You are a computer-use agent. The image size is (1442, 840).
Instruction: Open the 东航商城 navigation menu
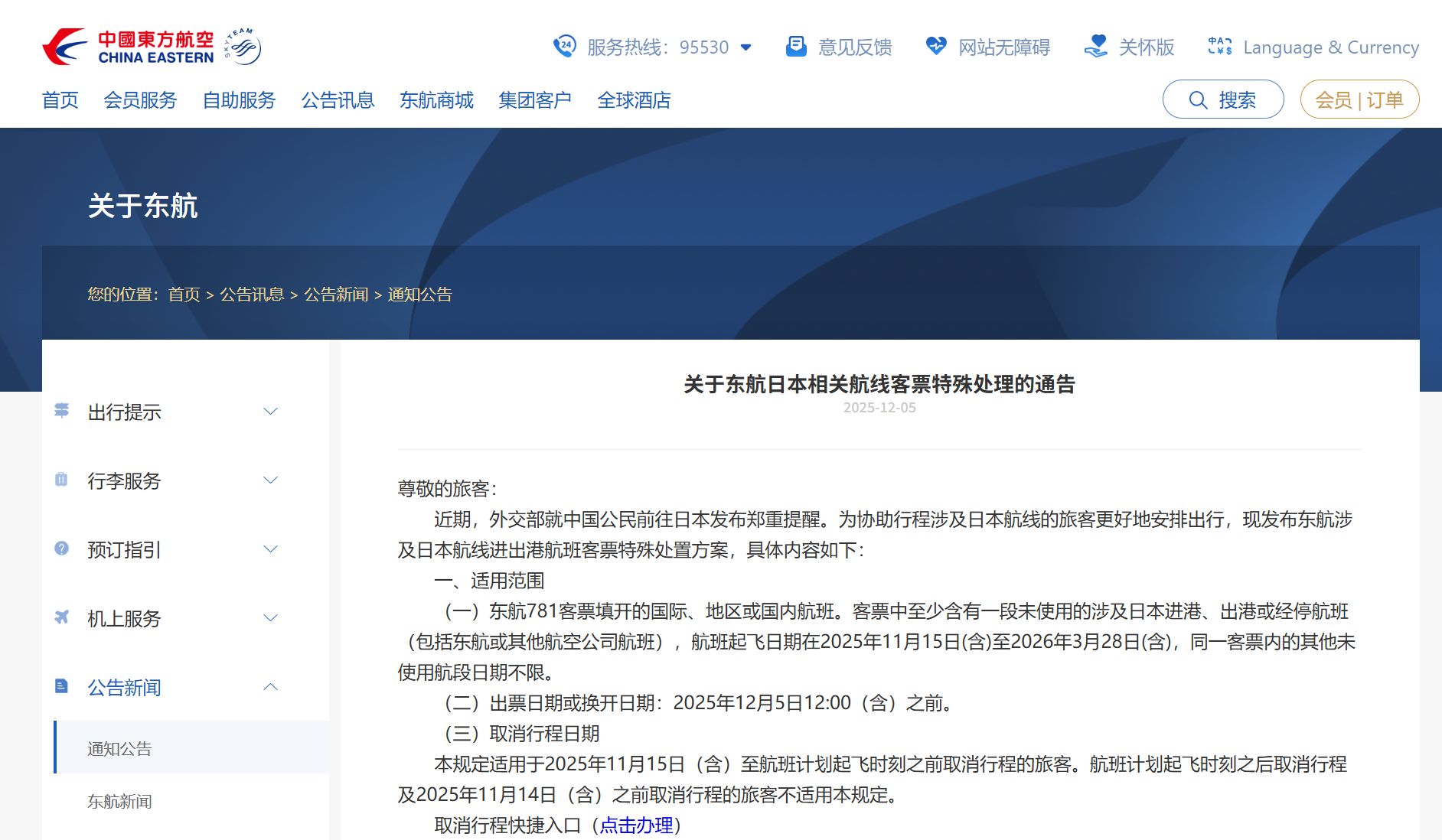pyautogui.click(x=436, y=100)
